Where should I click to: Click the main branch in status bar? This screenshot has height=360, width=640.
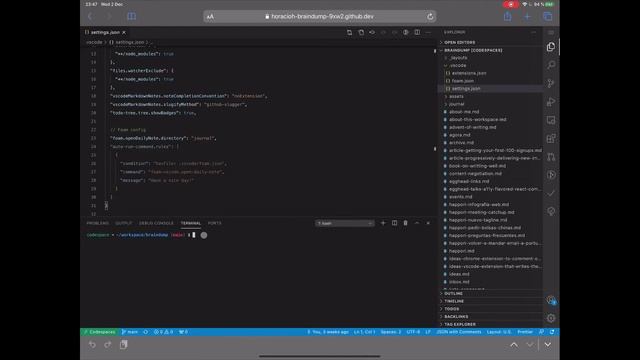[130, 332]
